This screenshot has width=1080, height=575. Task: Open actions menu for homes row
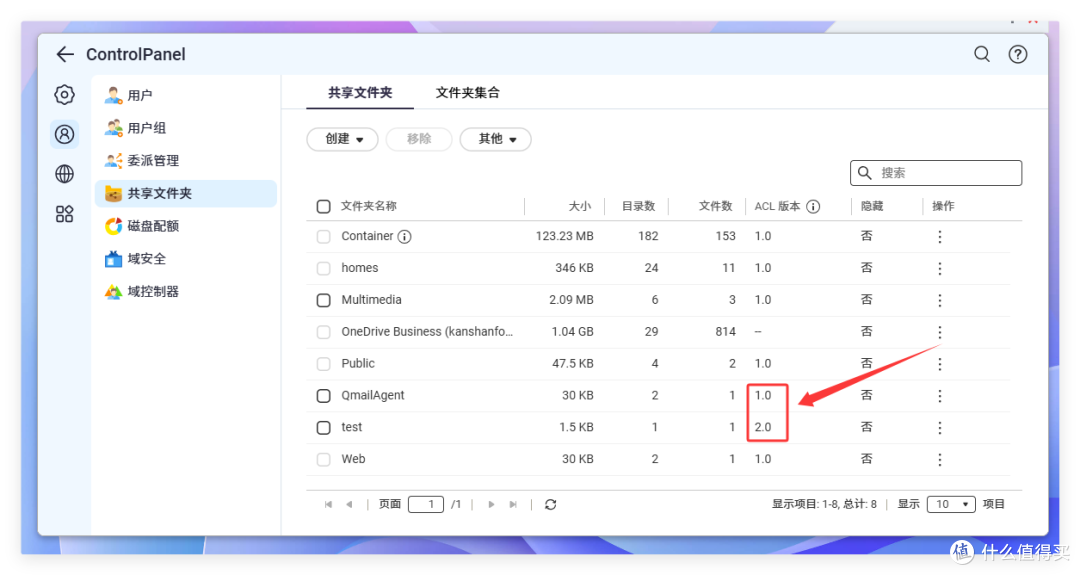tap(939, 268)
